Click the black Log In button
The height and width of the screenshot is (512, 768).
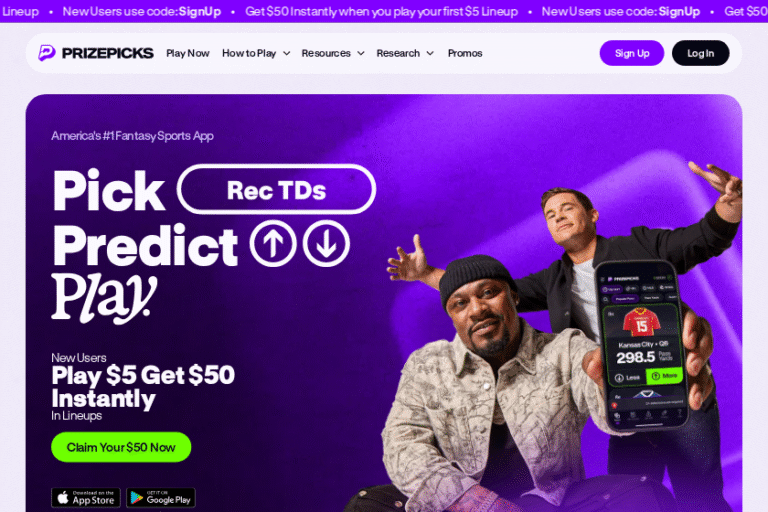pos(700,53)
